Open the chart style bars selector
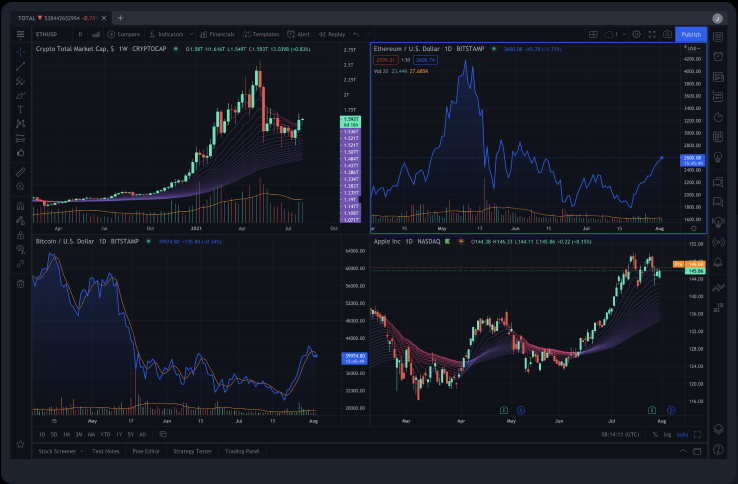 [x=96, y=34]
